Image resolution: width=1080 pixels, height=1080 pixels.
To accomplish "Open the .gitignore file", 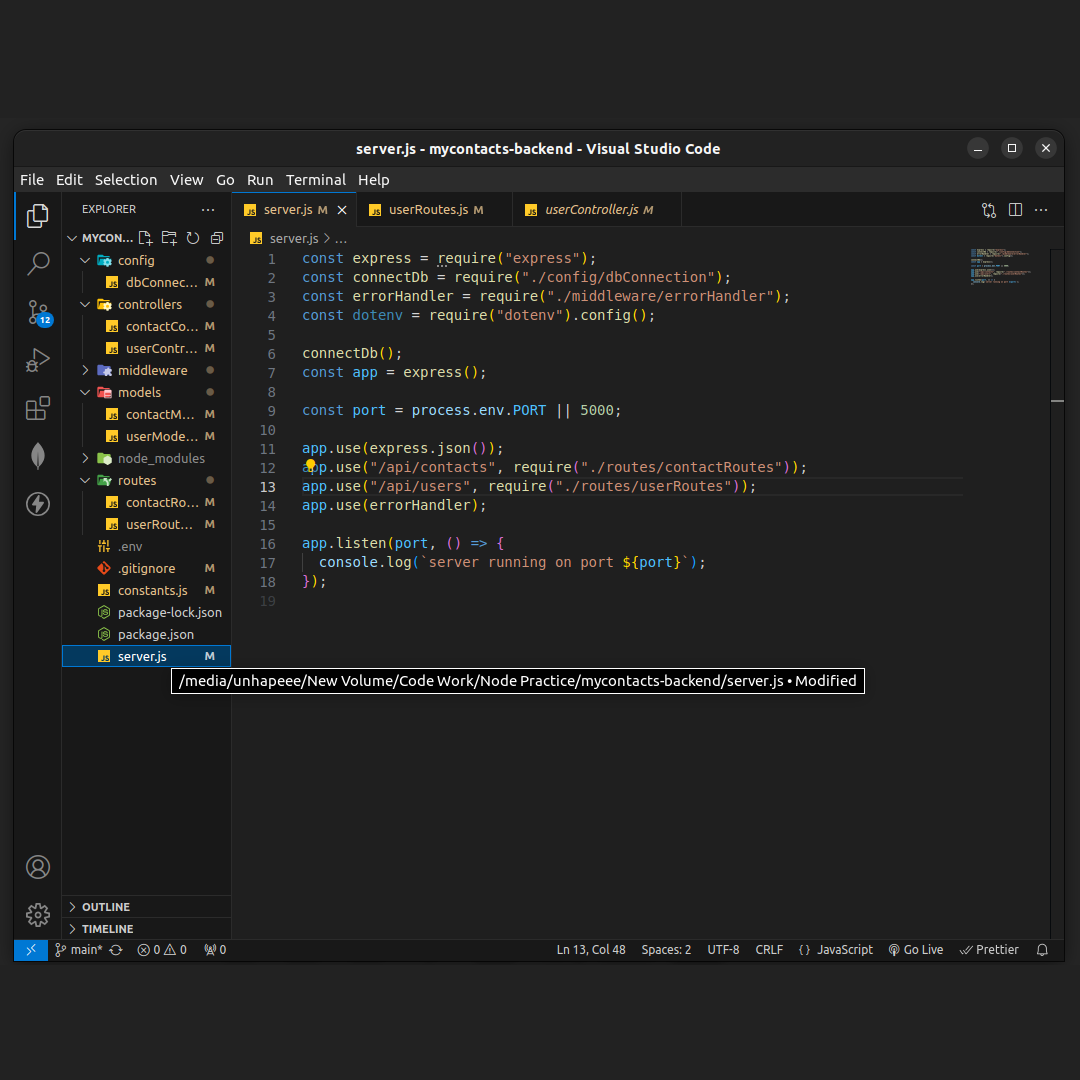I will [x=146, y=569].
